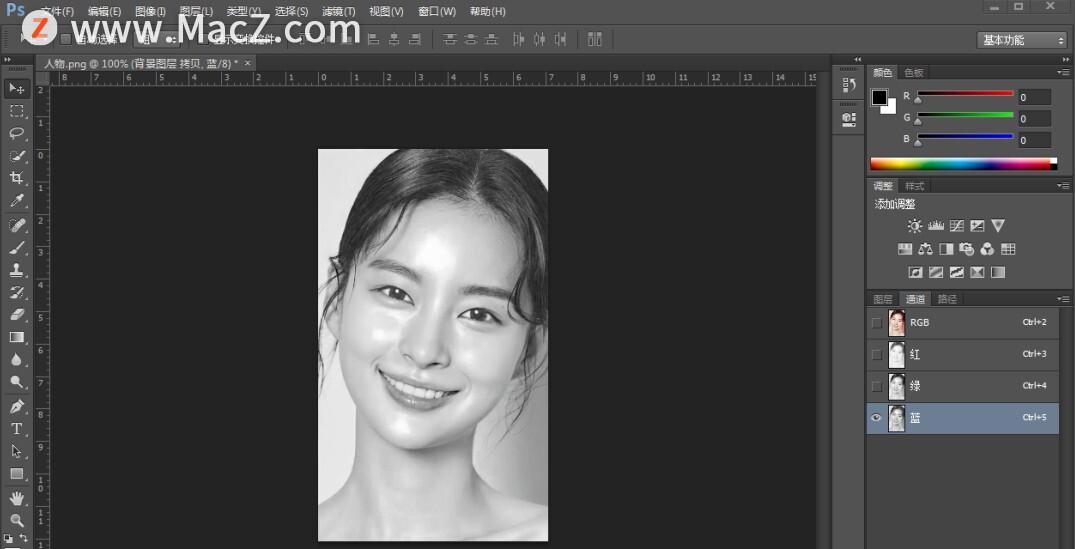Image resolution: width=1075 pixels, height=549 pixels.
Task: Select the Path Selection tool
Action: click(17, 452)
